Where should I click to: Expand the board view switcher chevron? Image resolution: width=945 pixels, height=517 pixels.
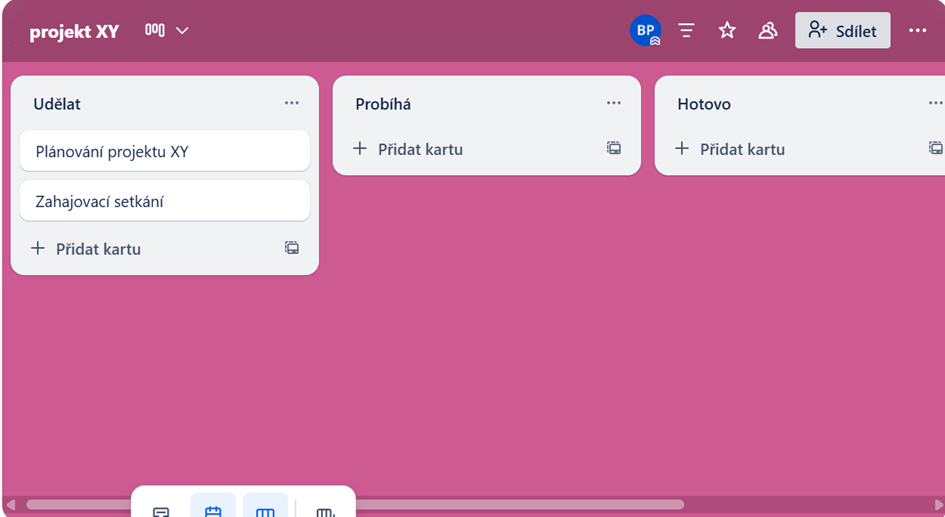182,31
